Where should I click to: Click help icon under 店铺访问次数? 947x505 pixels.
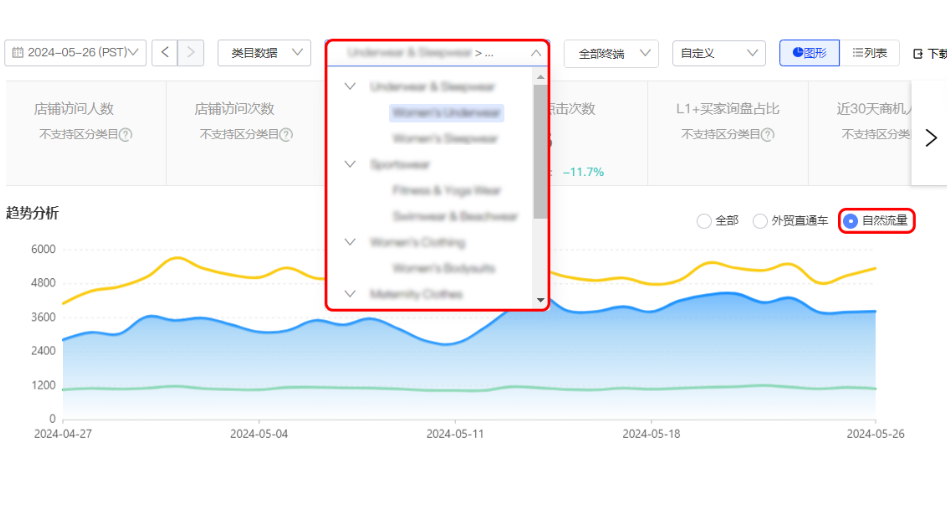[286, 134]
